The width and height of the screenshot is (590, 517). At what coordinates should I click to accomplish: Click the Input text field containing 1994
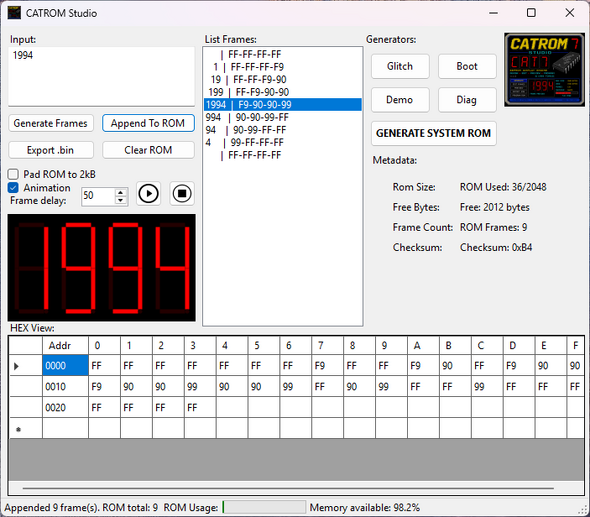(x=102, y=76)
